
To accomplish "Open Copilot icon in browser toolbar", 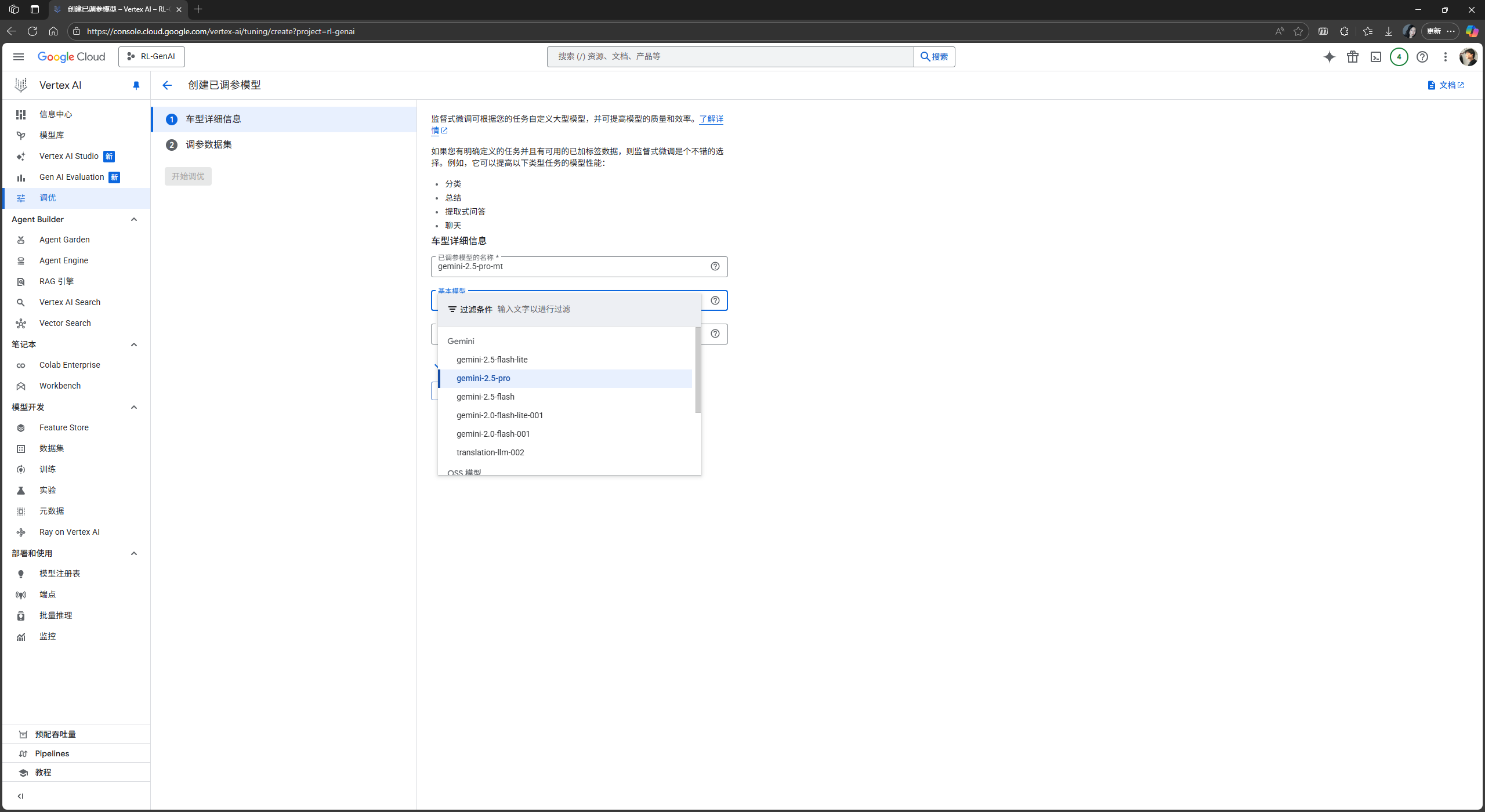I will tap(1472, 31).
